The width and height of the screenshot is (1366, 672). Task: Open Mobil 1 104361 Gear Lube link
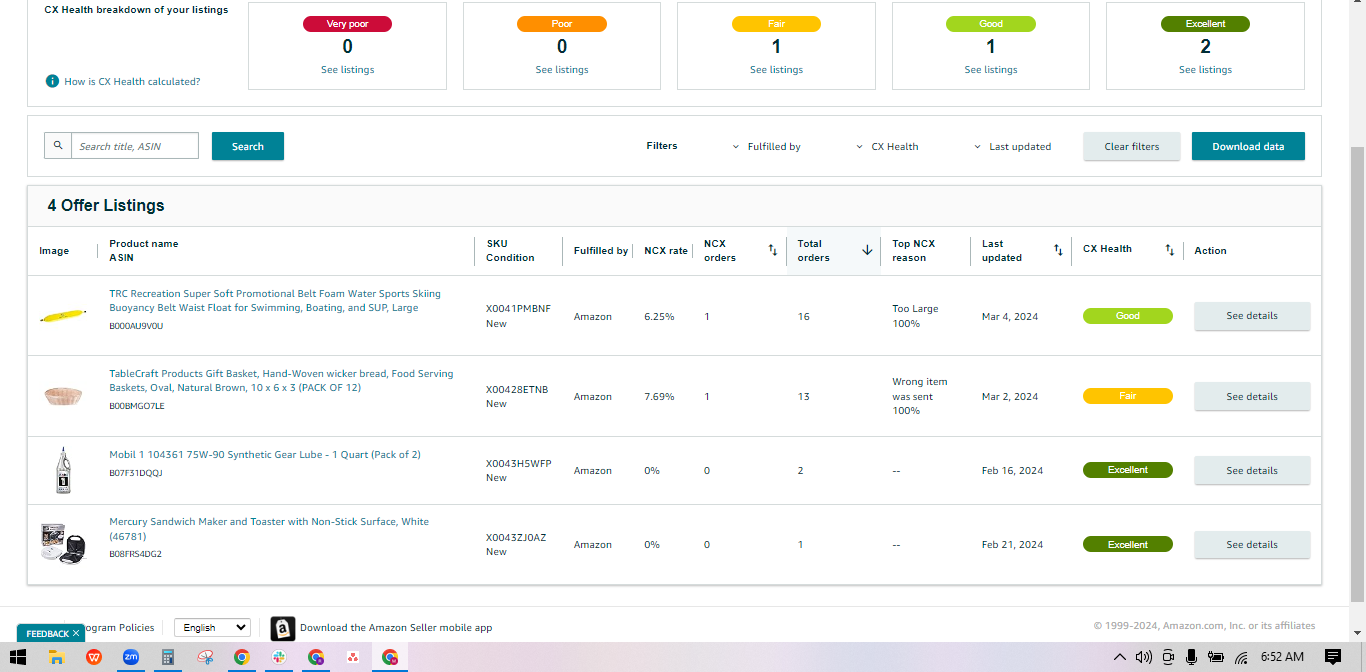click(265, 455)
